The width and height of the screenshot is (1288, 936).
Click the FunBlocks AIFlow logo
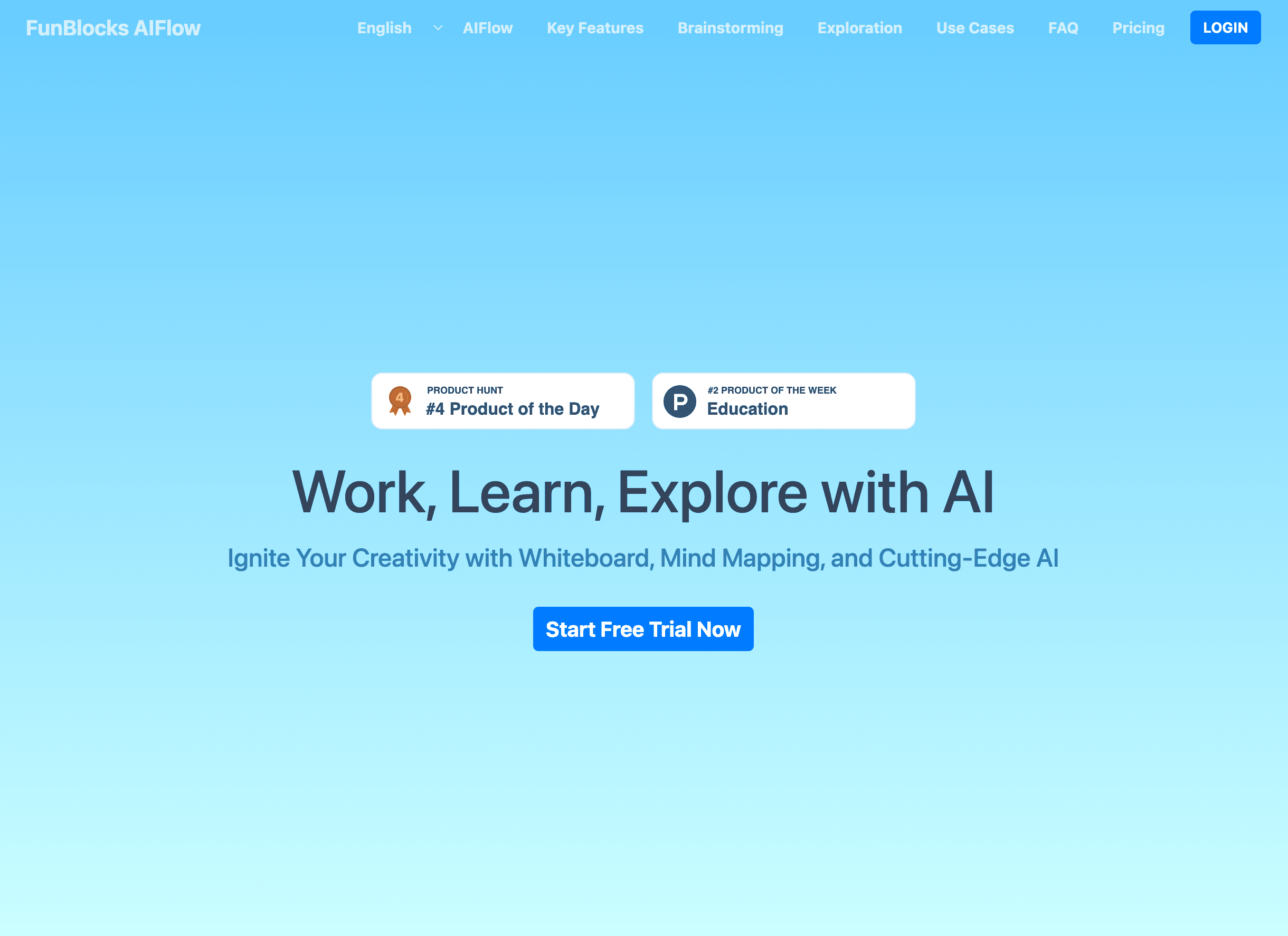113,27
